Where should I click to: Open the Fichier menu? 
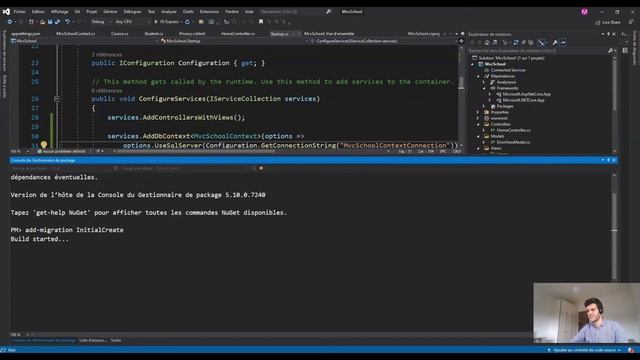(19, 12)
